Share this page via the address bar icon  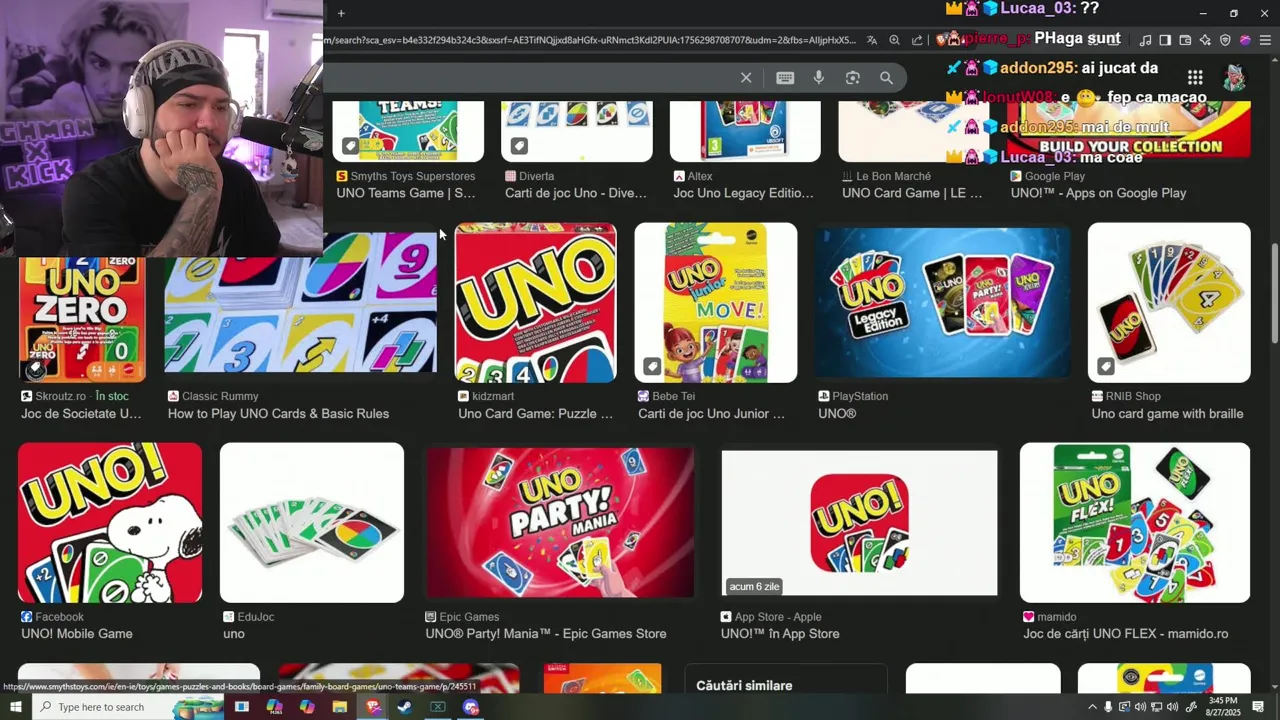coord(917,40)
